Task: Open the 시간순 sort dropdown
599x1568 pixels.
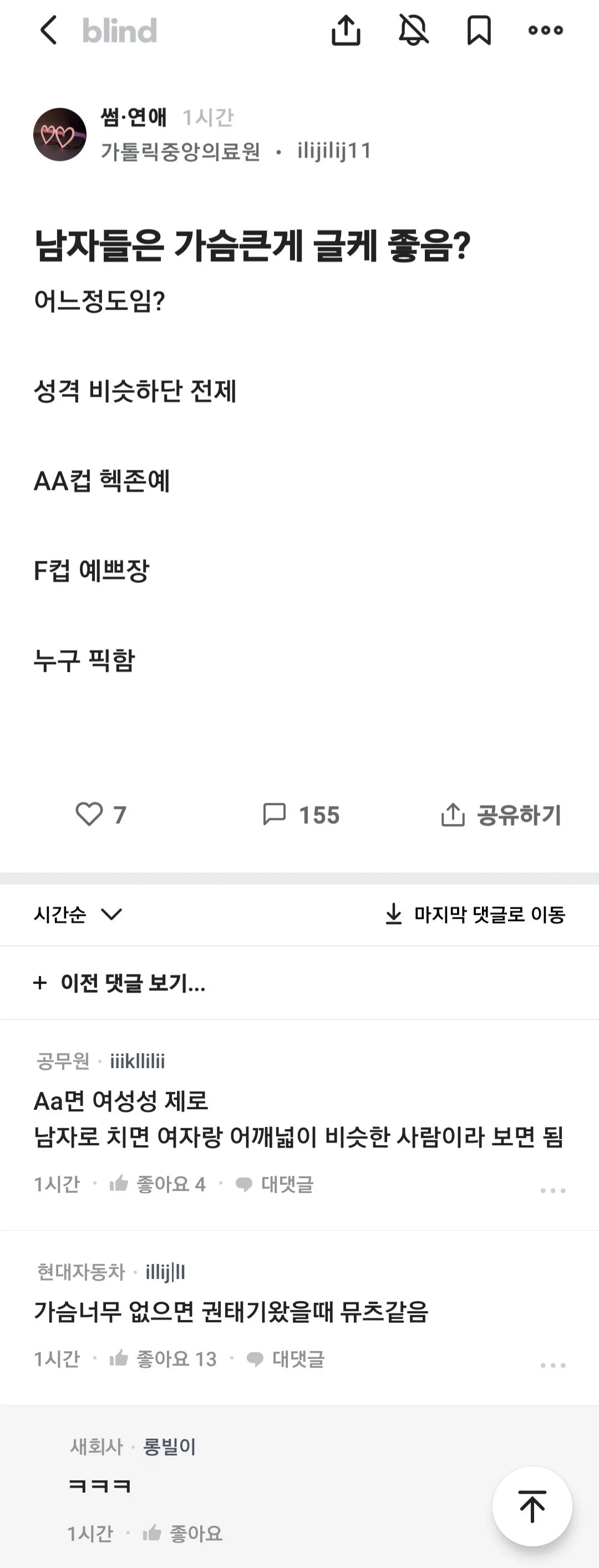Action: [x=78, y=914]
